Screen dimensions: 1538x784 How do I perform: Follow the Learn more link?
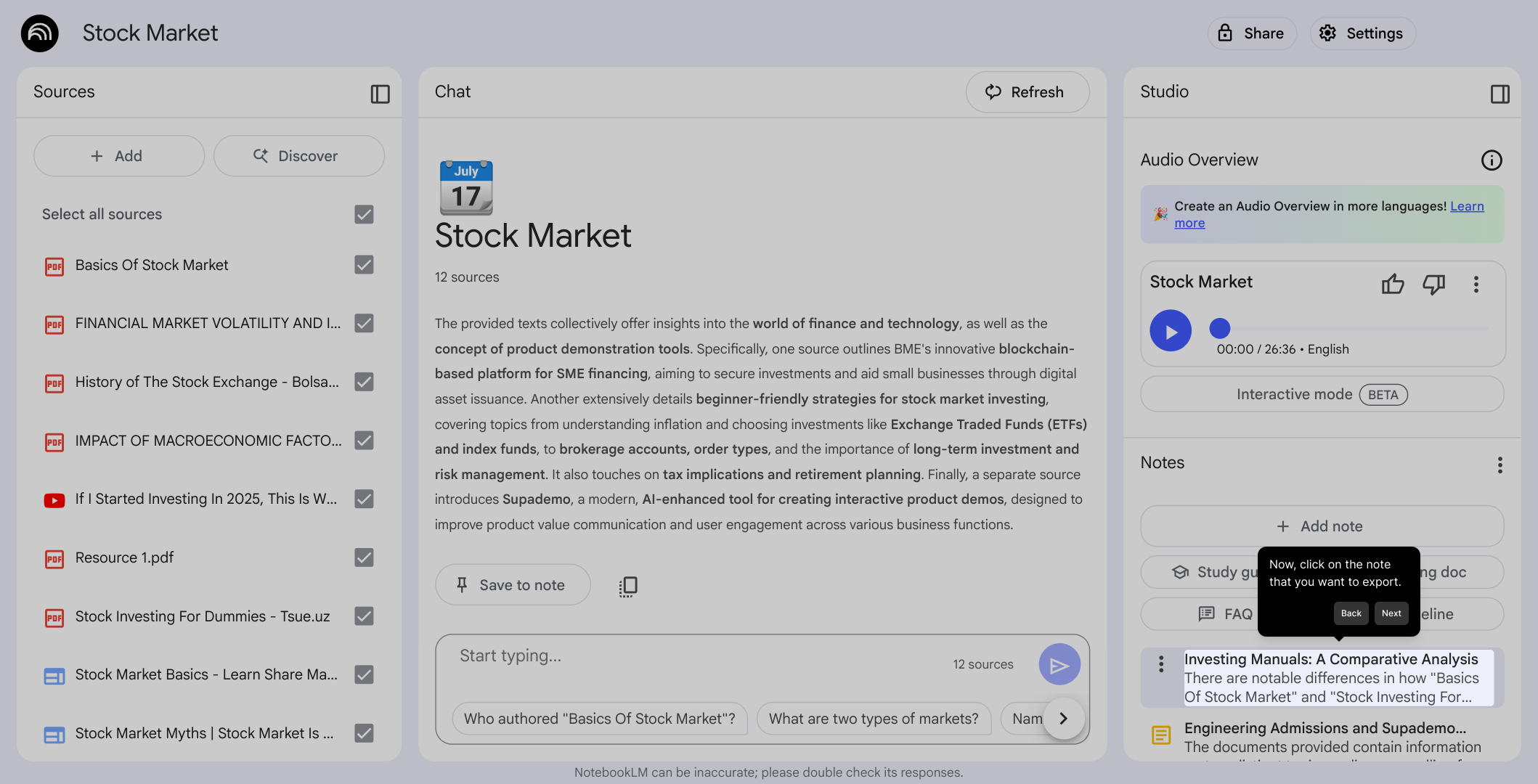tap(1329, 215)
